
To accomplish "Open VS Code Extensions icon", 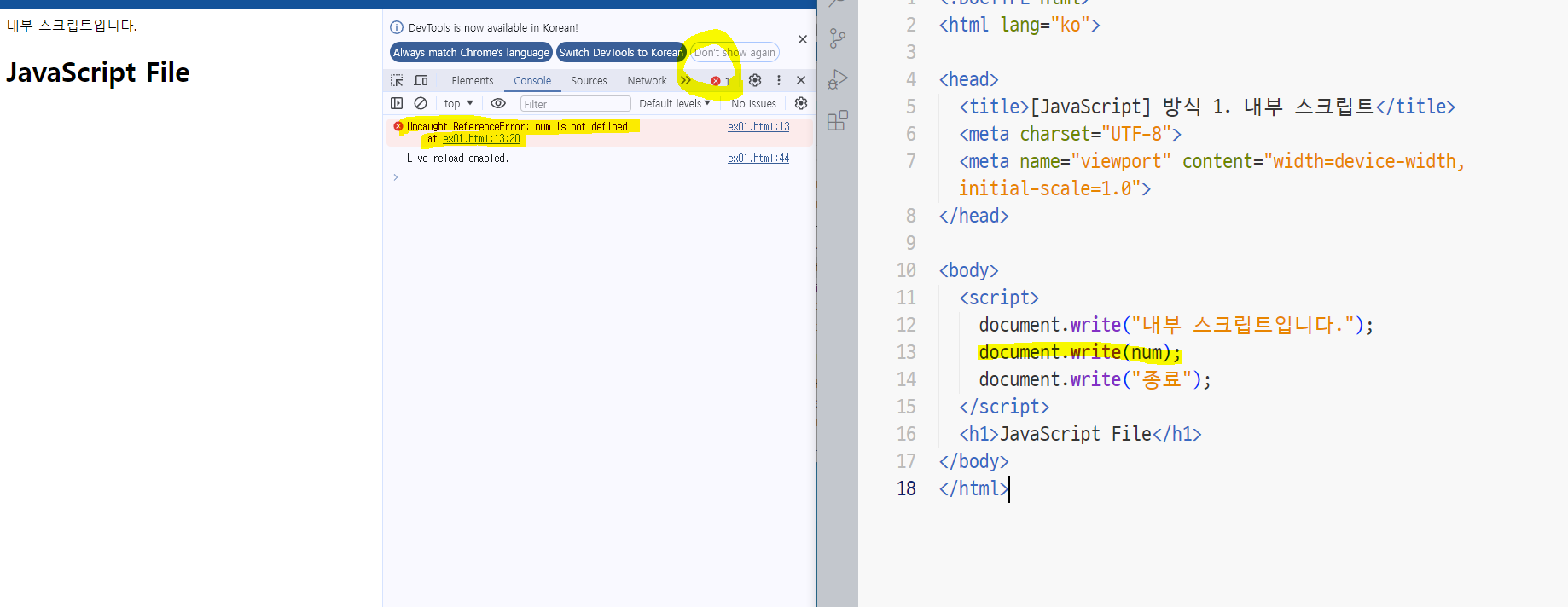I will click(x=838, y=120).
